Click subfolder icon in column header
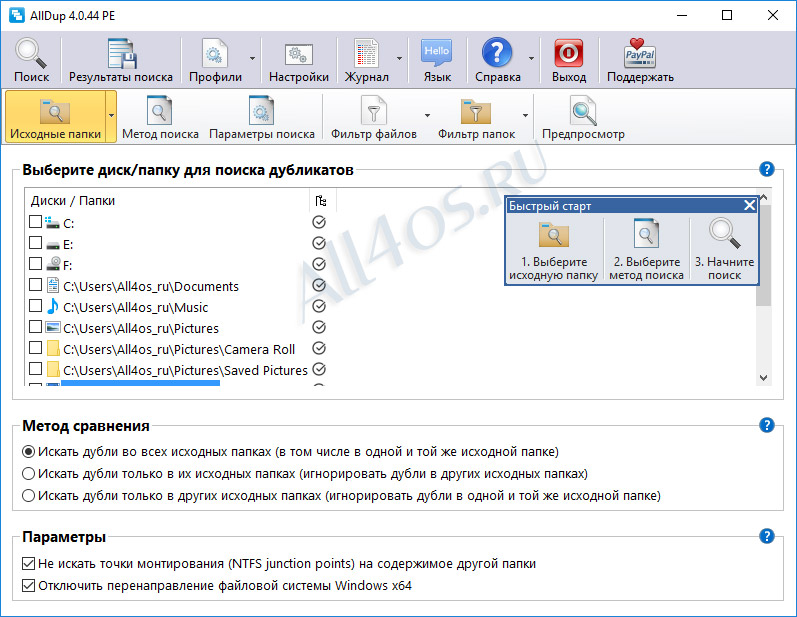The image size is (797, 617). 321,201
